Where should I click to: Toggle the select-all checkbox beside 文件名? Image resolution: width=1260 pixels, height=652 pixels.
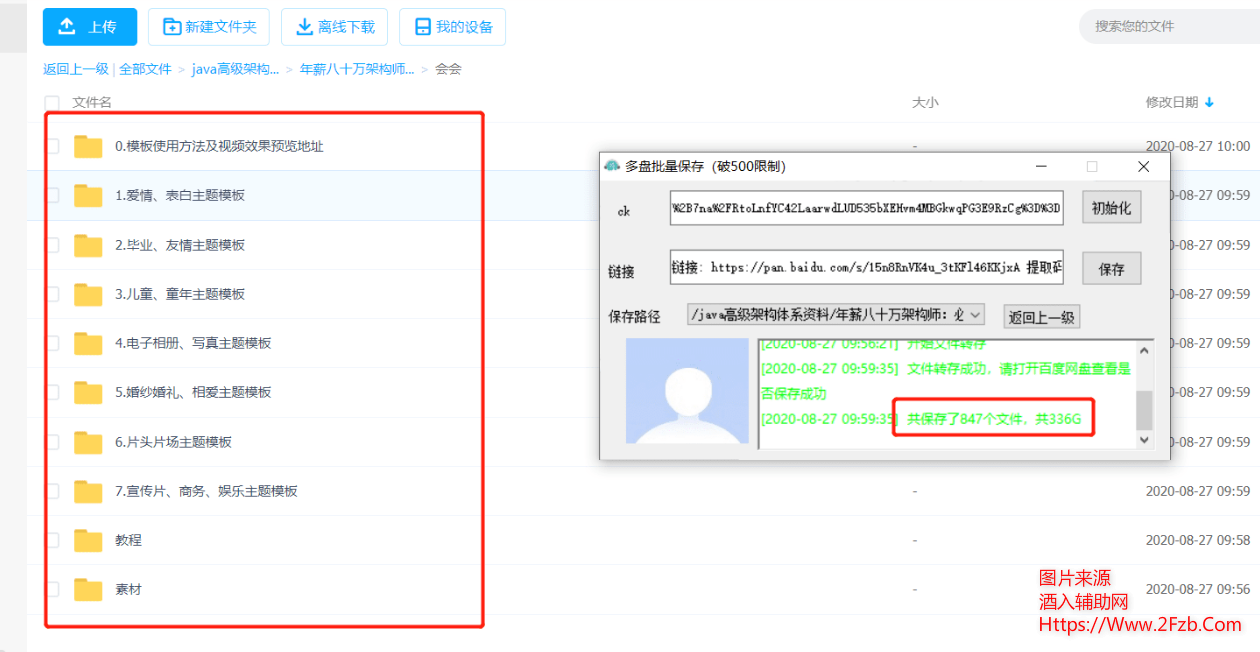pyautogui.click(x=52, y=102)
